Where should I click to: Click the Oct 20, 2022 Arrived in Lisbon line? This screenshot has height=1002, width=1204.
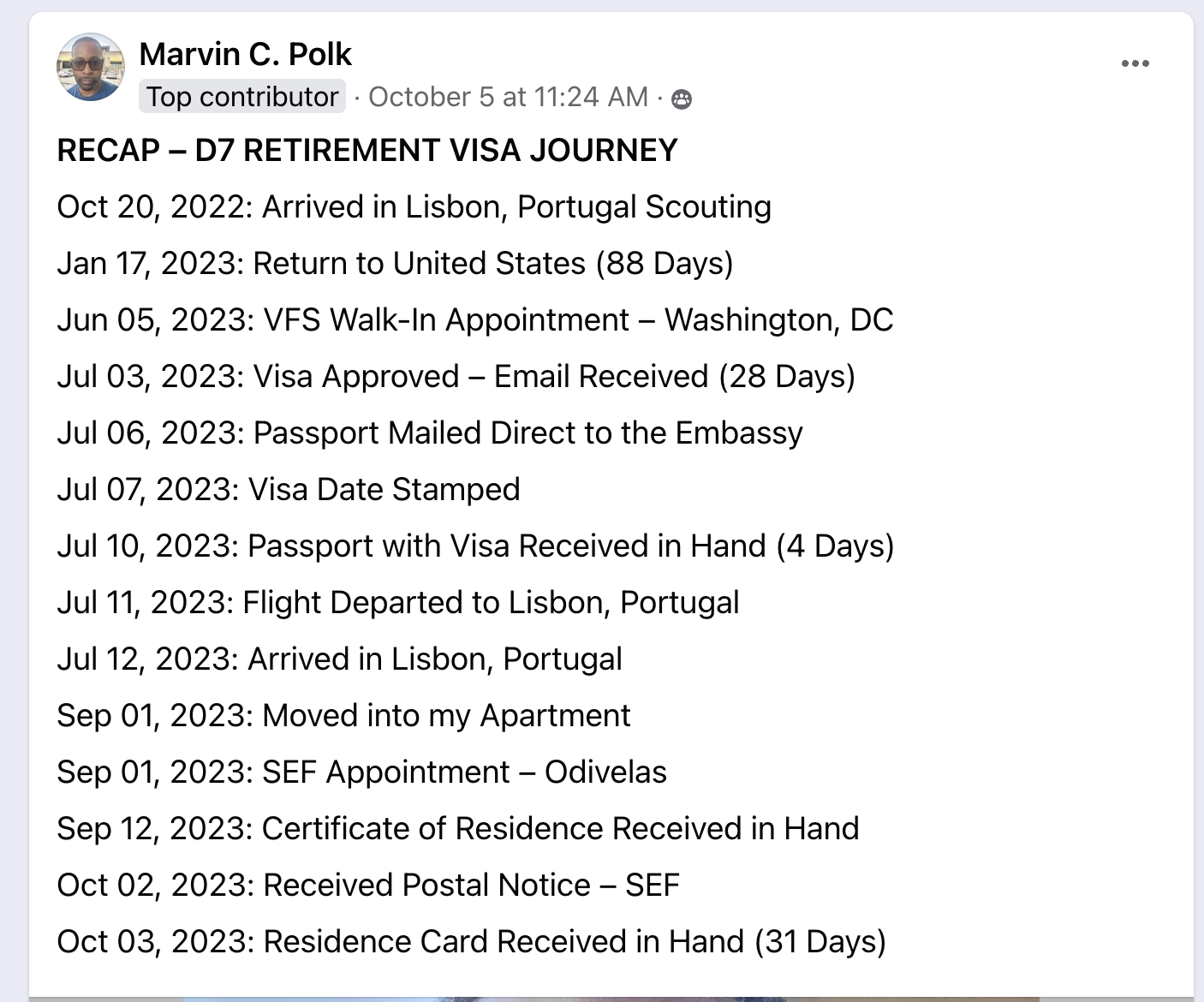[414, 207]
